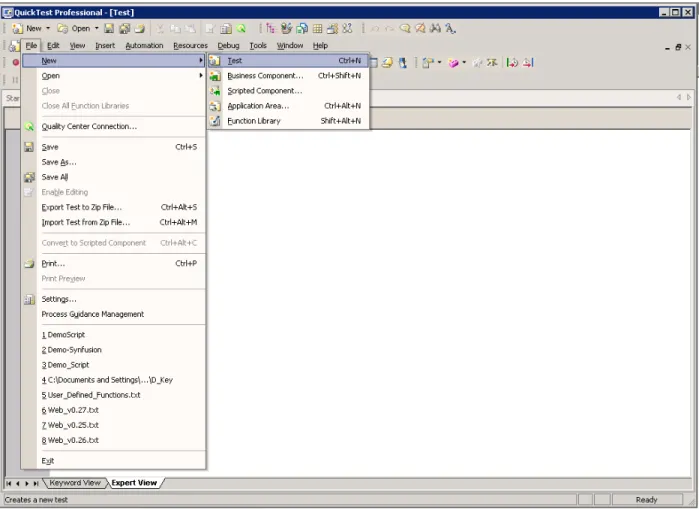Click the checkpoint insert toolbar icon
Viewport: 699px width, 509px height.
click(x=428, y=63)
